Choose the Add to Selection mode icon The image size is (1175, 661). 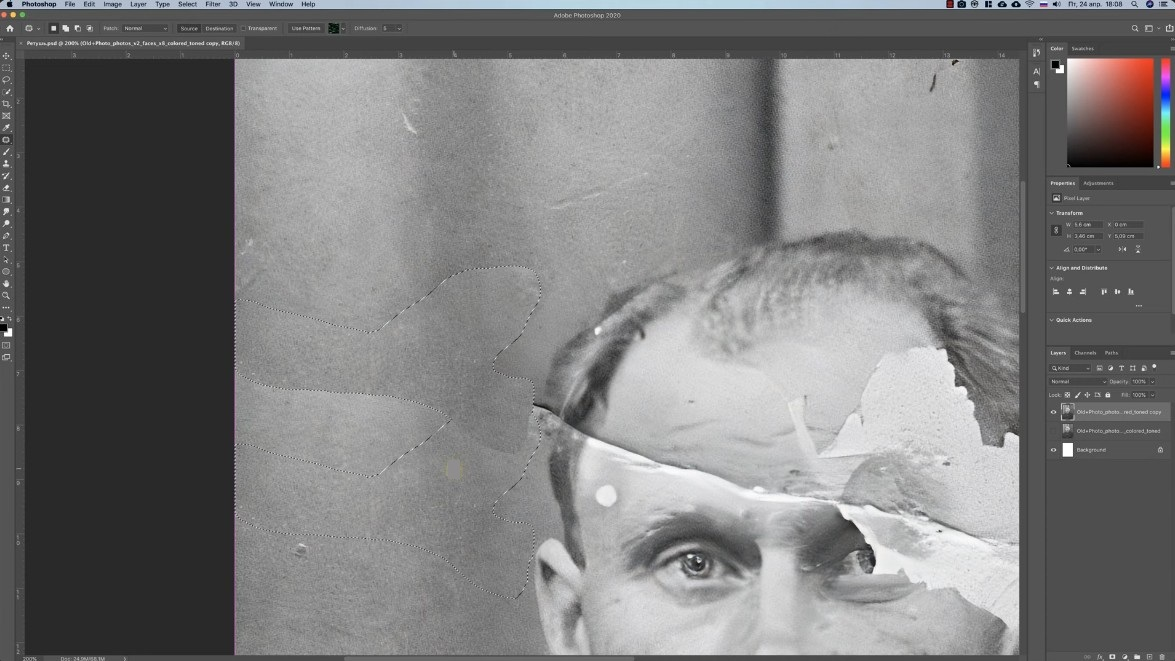65,28
